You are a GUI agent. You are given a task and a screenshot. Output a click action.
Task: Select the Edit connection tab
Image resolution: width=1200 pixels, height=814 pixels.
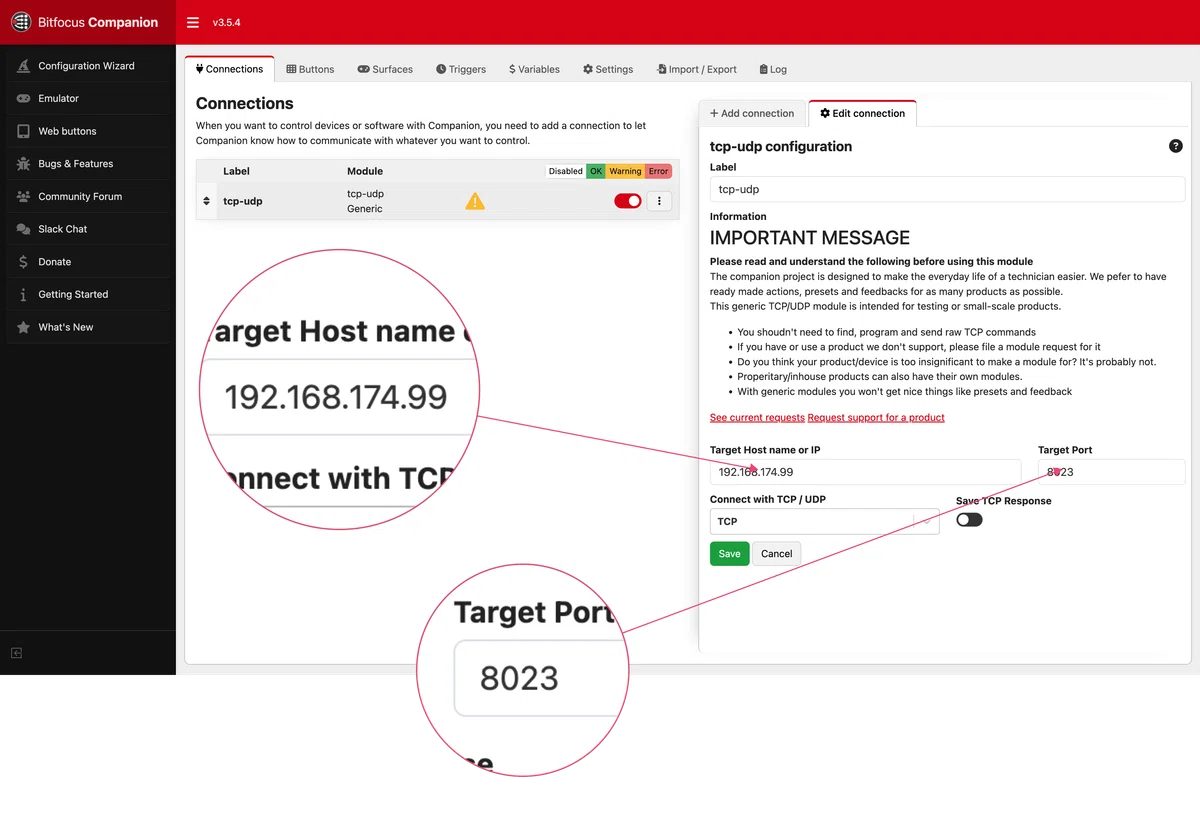pos(862,113)
